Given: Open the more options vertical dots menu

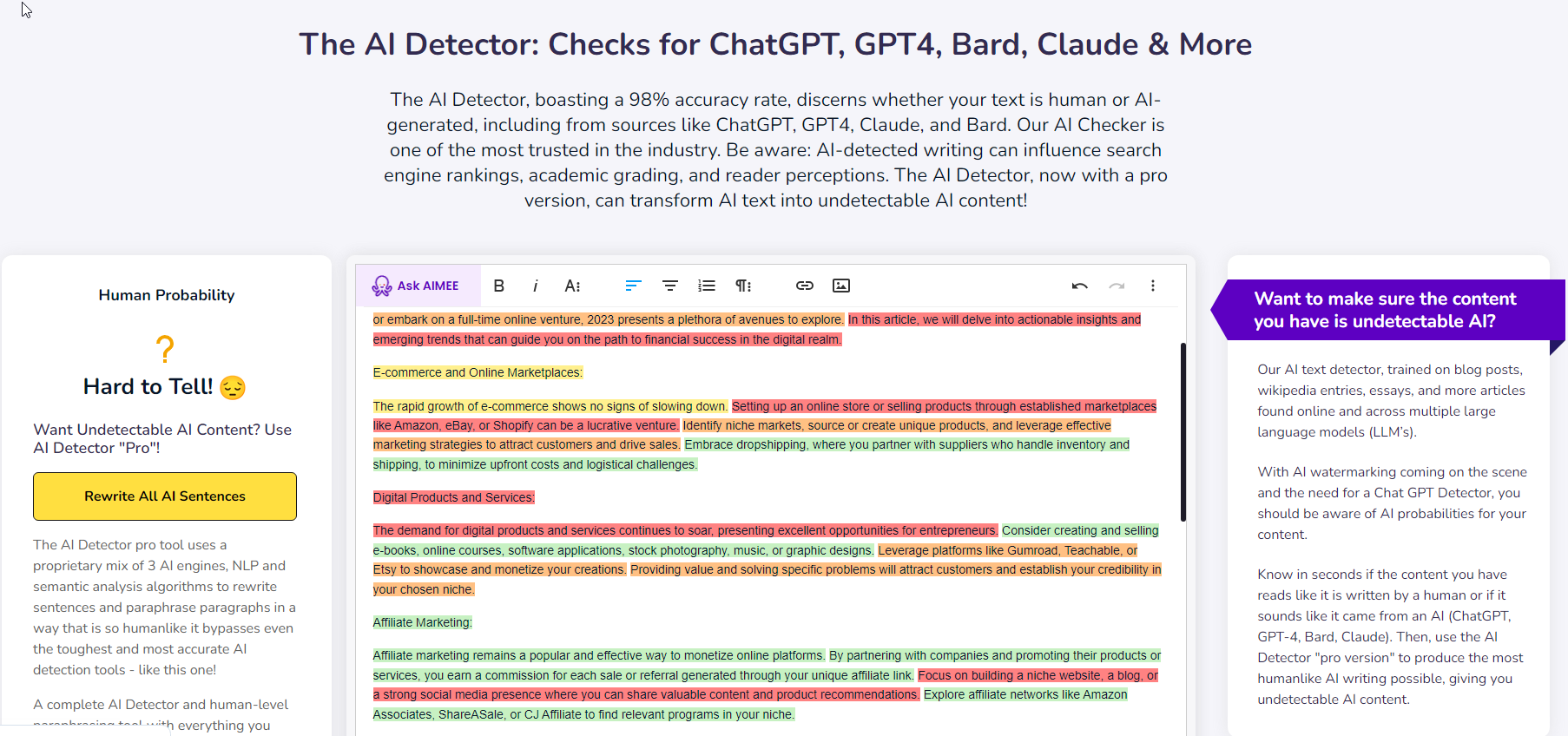Looking at the screenshot, I should coord(1153,286).
